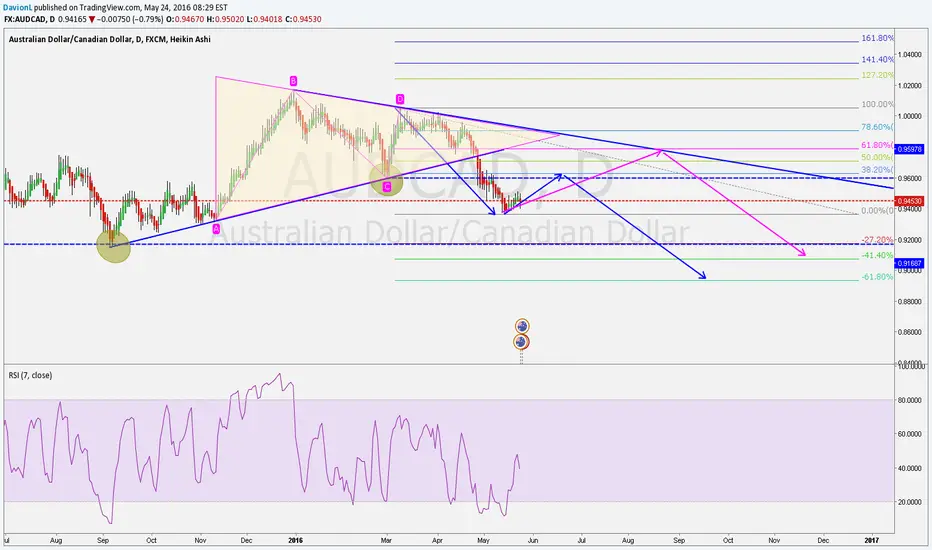Viewport: 932px width, 550px height.
Task: Click the -41.40% extension label
Action: point(877,255)
